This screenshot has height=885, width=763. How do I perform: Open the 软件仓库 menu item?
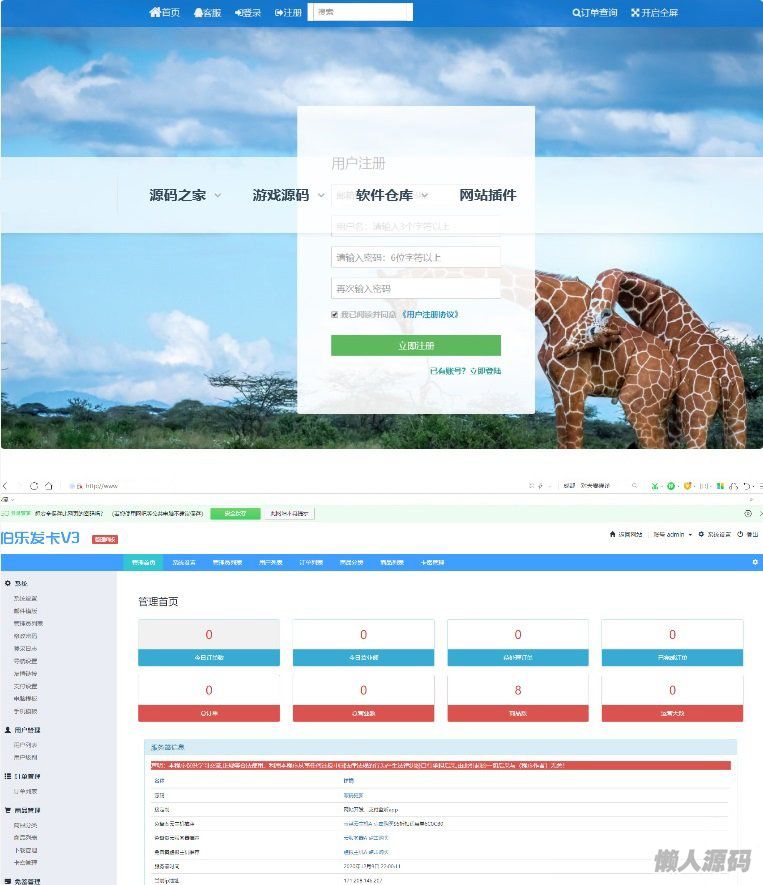[x=385, y=195]
